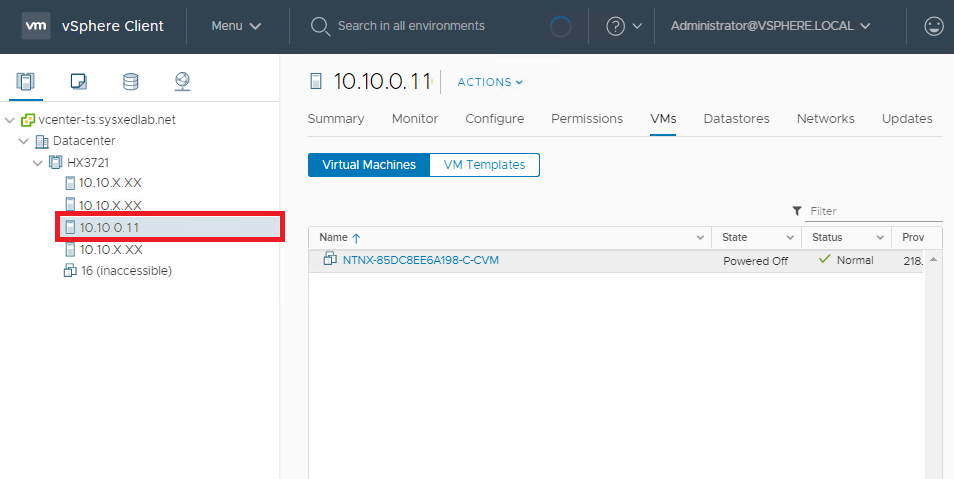Select the Networking view icon

pos(183,81)
